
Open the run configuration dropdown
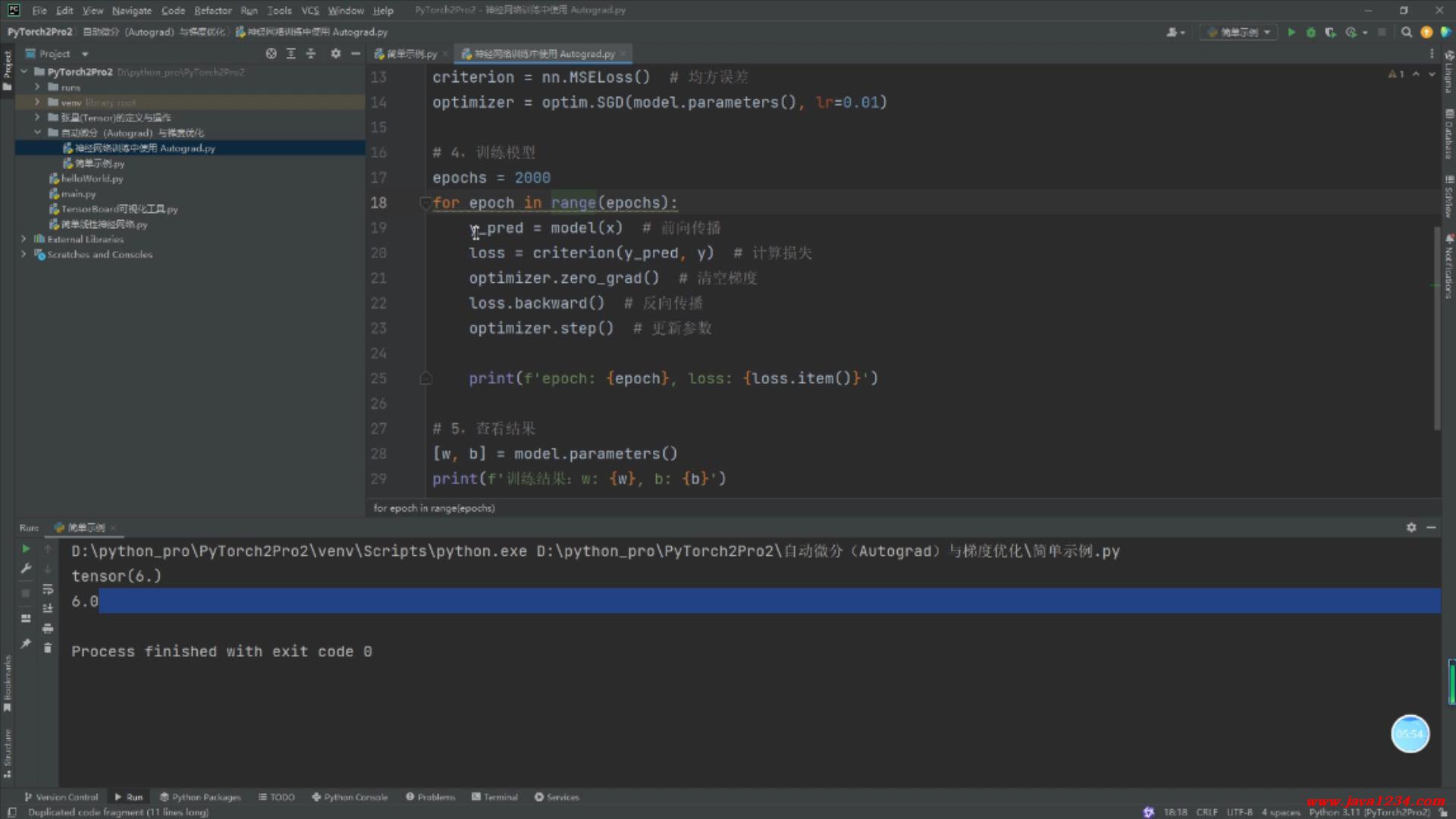click(1239, 32)
